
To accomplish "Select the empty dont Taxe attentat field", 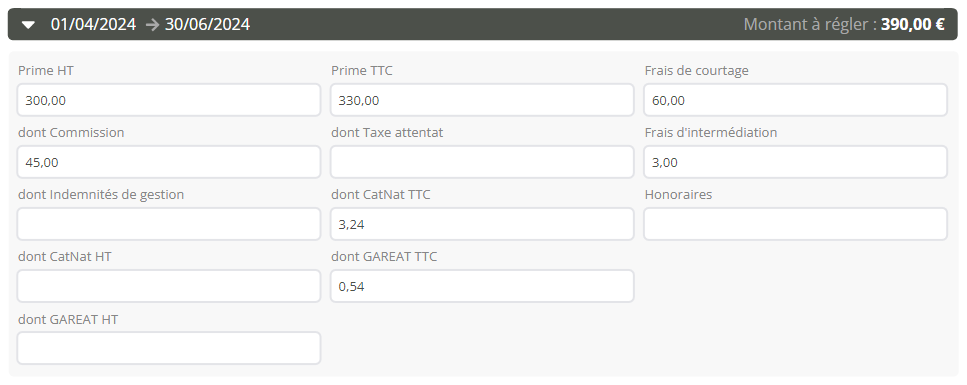I will point(482,162).
